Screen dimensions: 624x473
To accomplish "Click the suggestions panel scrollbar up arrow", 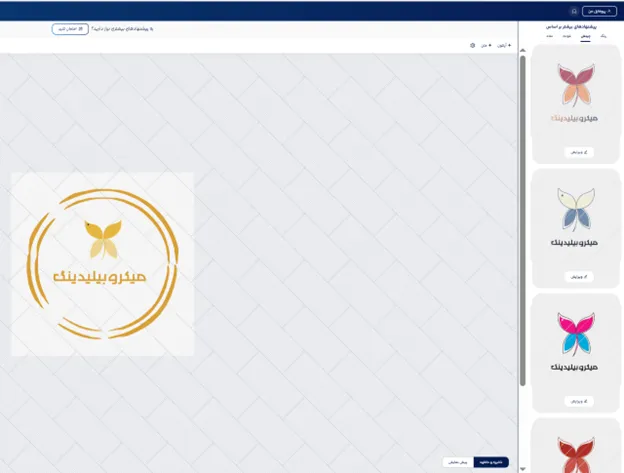I will tap(523, 51).
